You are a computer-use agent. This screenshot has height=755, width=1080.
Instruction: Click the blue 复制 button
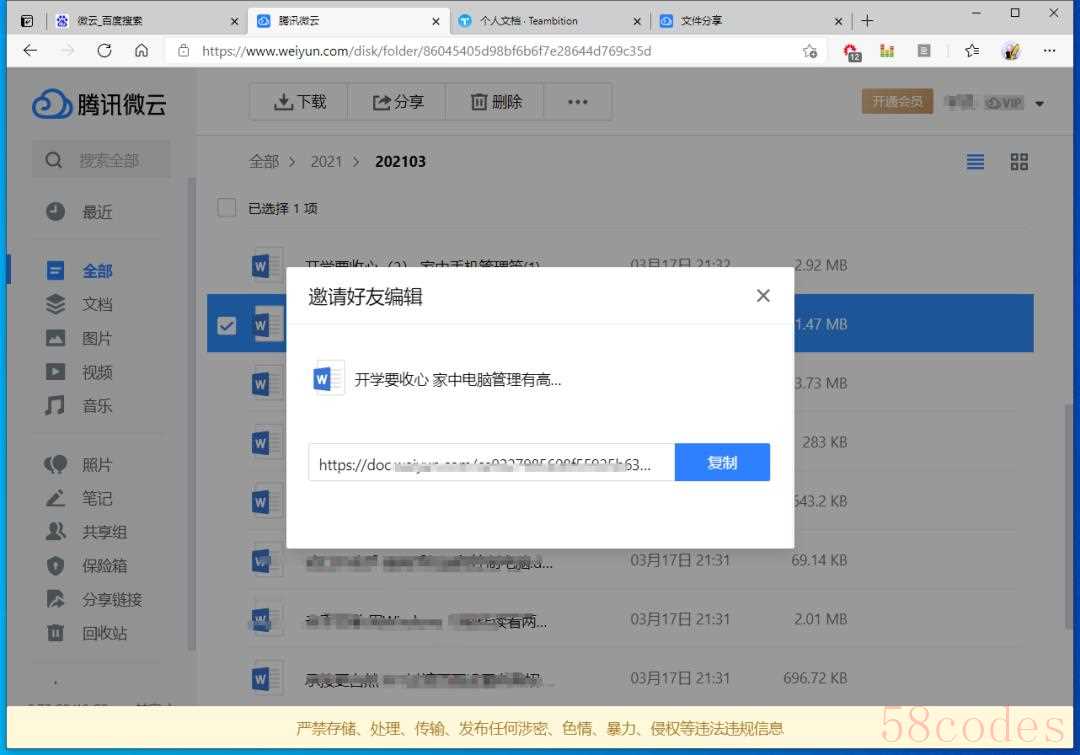tap(722, 463)
